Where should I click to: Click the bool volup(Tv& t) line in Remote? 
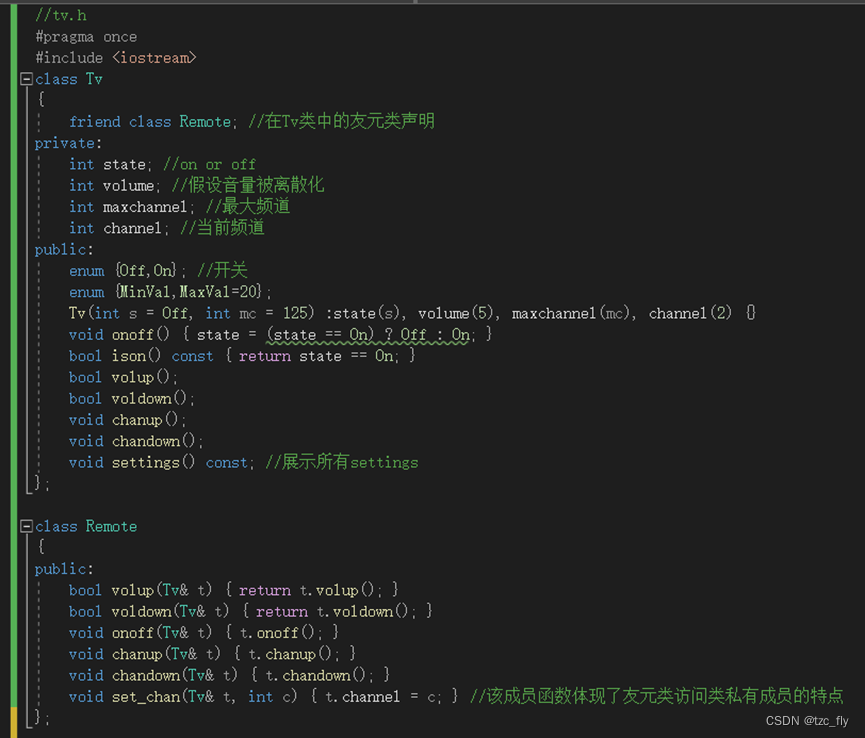coord(233,590)
